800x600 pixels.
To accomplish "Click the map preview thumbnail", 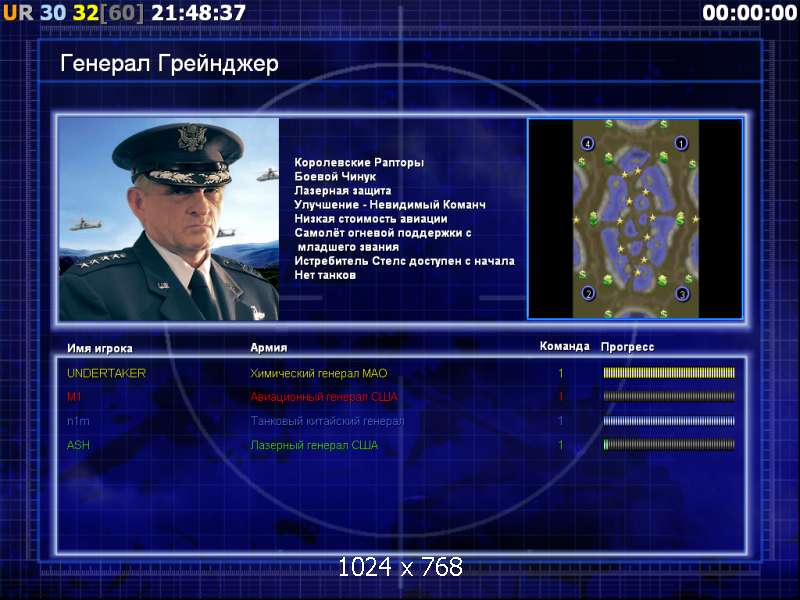I will (635, 219).
